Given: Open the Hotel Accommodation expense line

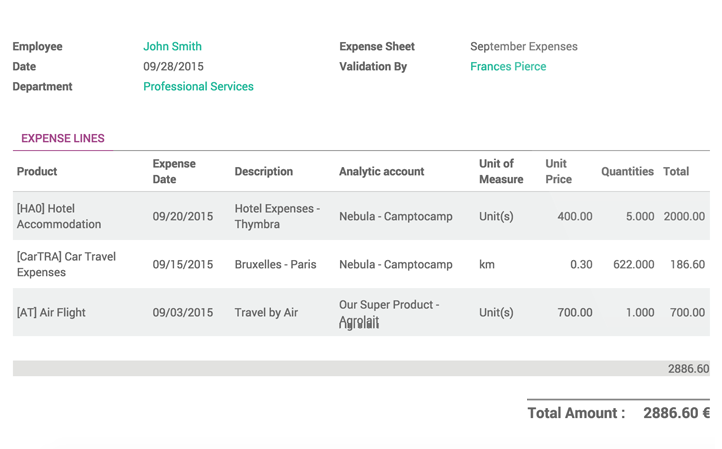Looking at the screenshot, I should (361, 216).
